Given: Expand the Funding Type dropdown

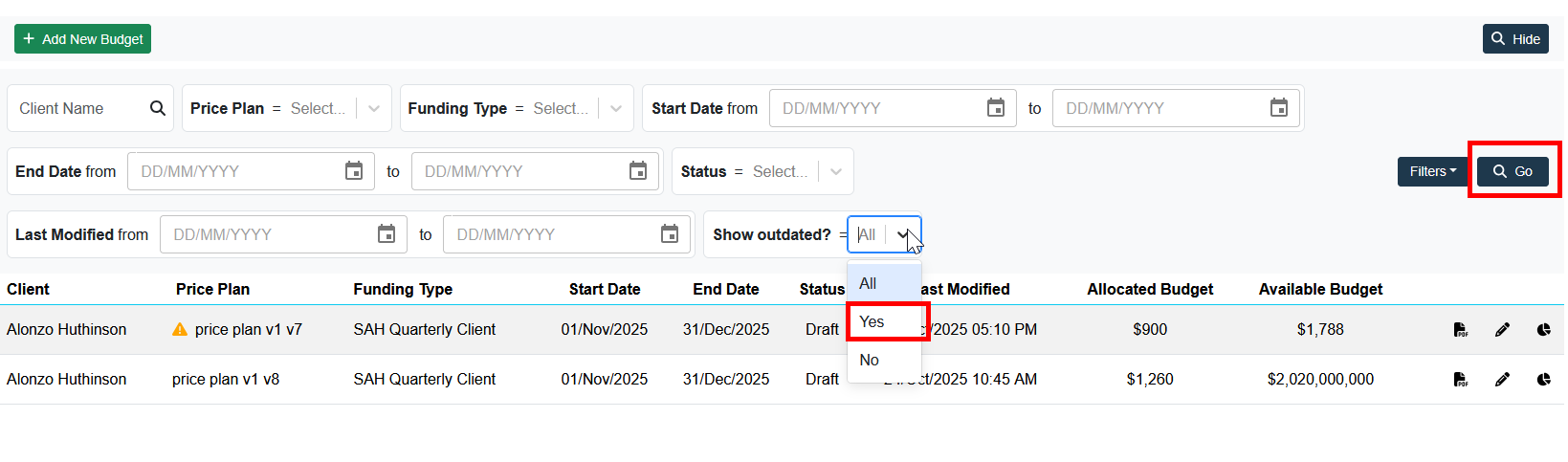Looking at the screenshot, I should (x=616, y=109).
